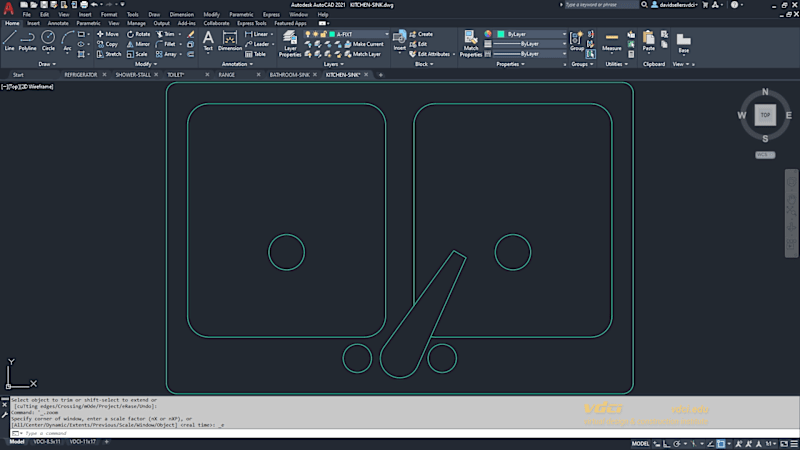
Task: Click the Group tool
Action: tap(577, 41)
